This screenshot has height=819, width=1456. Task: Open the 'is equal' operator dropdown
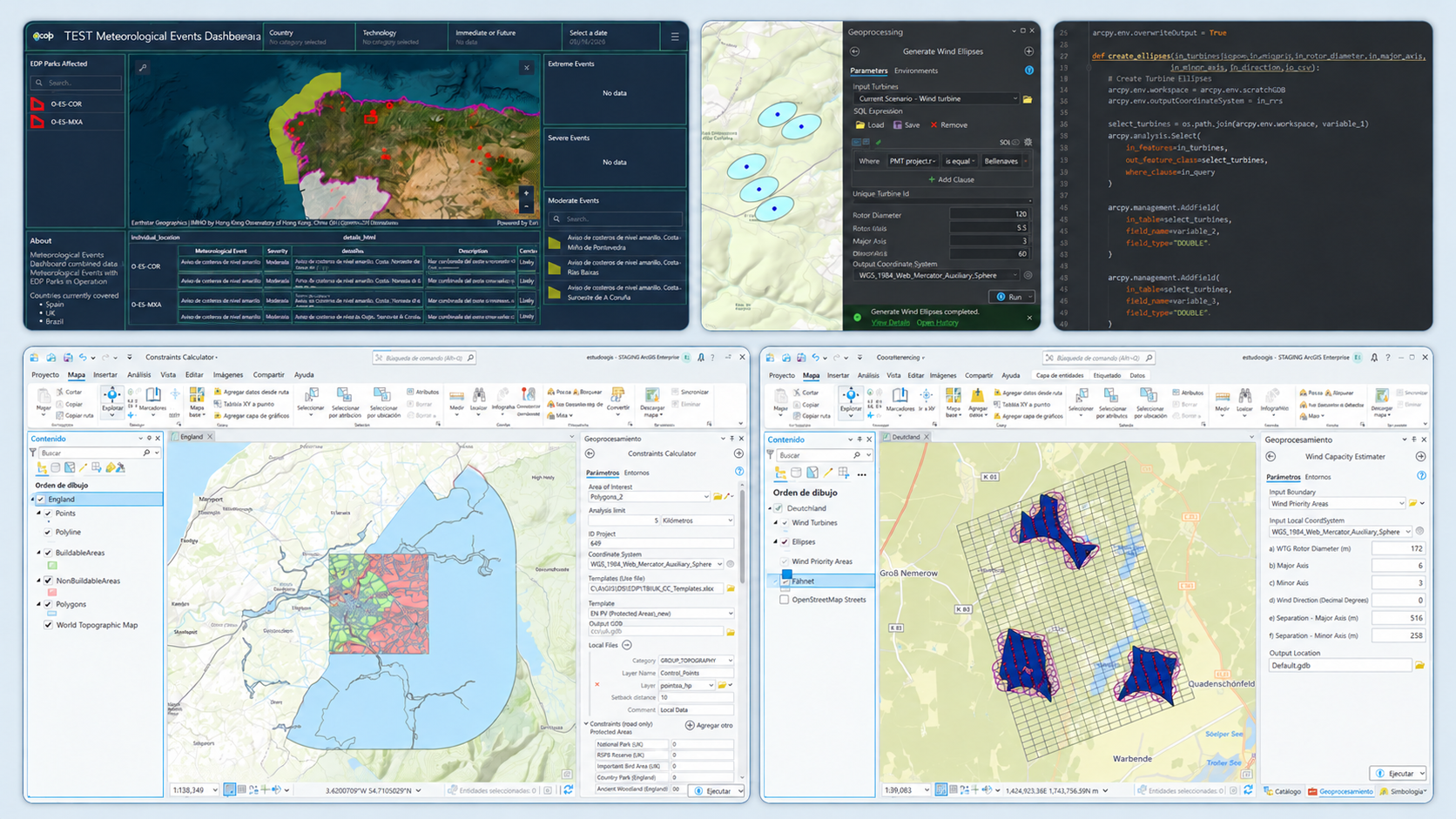(x=960, y=161)
